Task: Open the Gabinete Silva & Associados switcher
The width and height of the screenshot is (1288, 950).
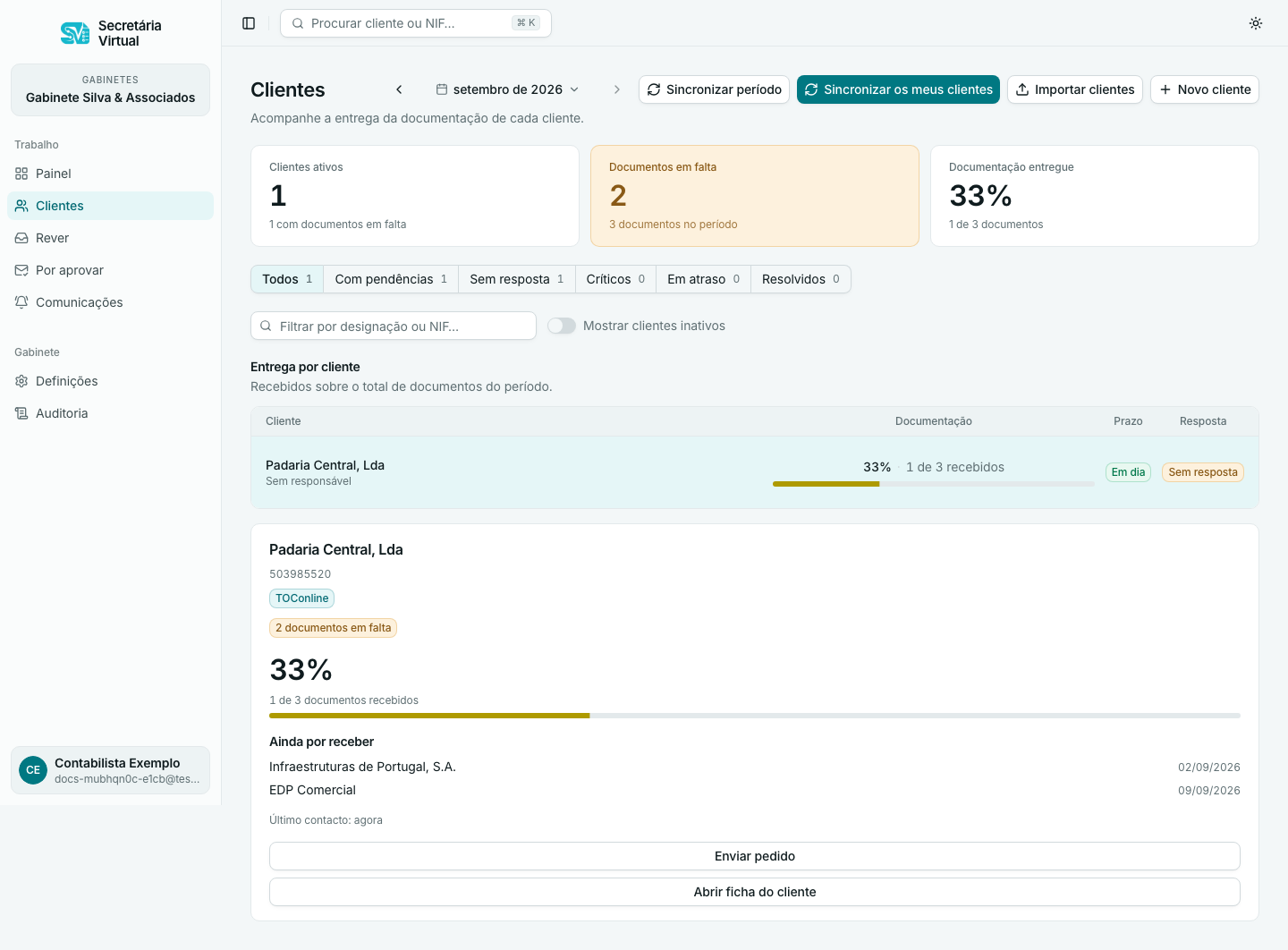Action: (110, 89)
